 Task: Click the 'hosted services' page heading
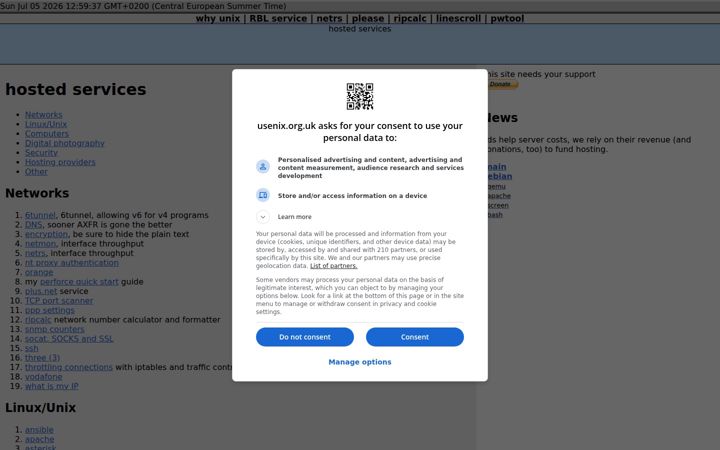click(x=76, y=90)
